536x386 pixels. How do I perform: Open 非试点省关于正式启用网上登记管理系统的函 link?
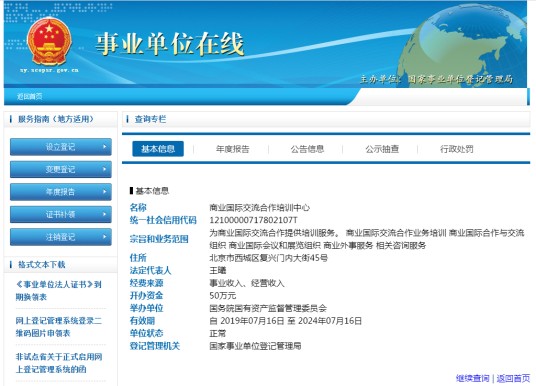pyautogui.click(x=59, y=363)
